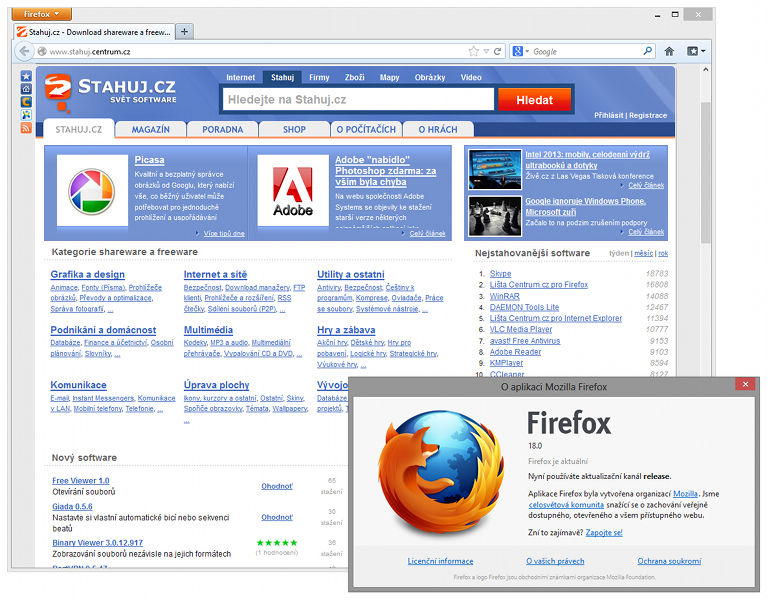Switch to the SHOP tab
This screenshot has width=767, height=600.
click(x=294, y=130)
